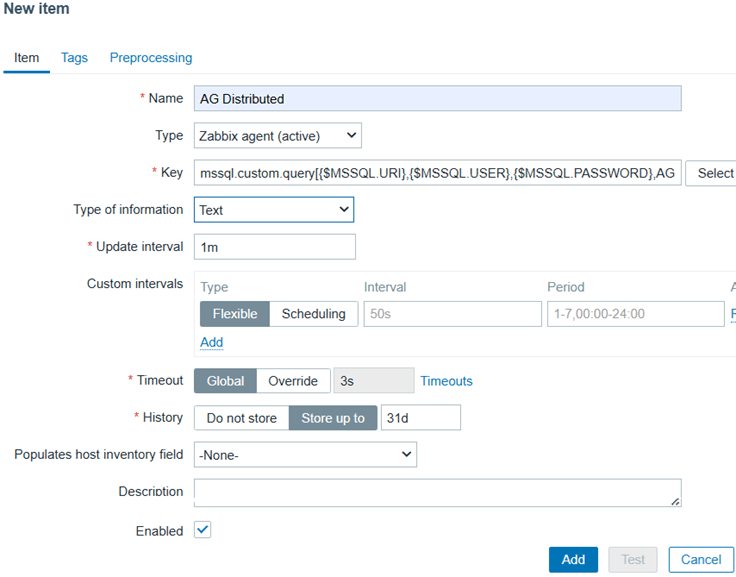Expand Populates host inventory field dropdown
This screenshot has width=736, height=577.
point(305,455)
